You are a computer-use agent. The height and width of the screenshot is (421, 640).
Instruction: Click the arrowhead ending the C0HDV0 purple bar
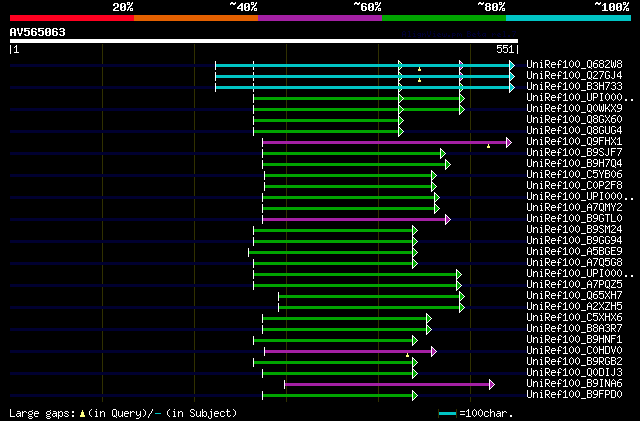[434, 352]
